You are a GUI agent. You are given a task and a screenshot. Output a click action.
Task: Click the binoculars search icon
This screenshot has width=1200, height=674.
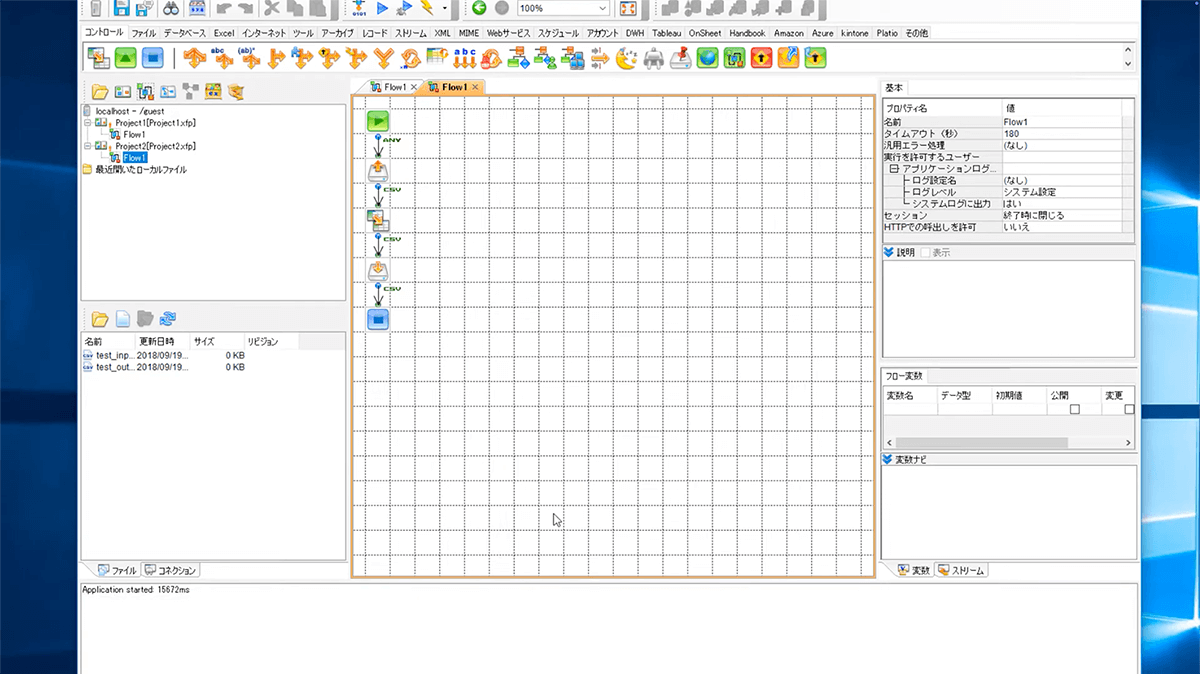171,8
